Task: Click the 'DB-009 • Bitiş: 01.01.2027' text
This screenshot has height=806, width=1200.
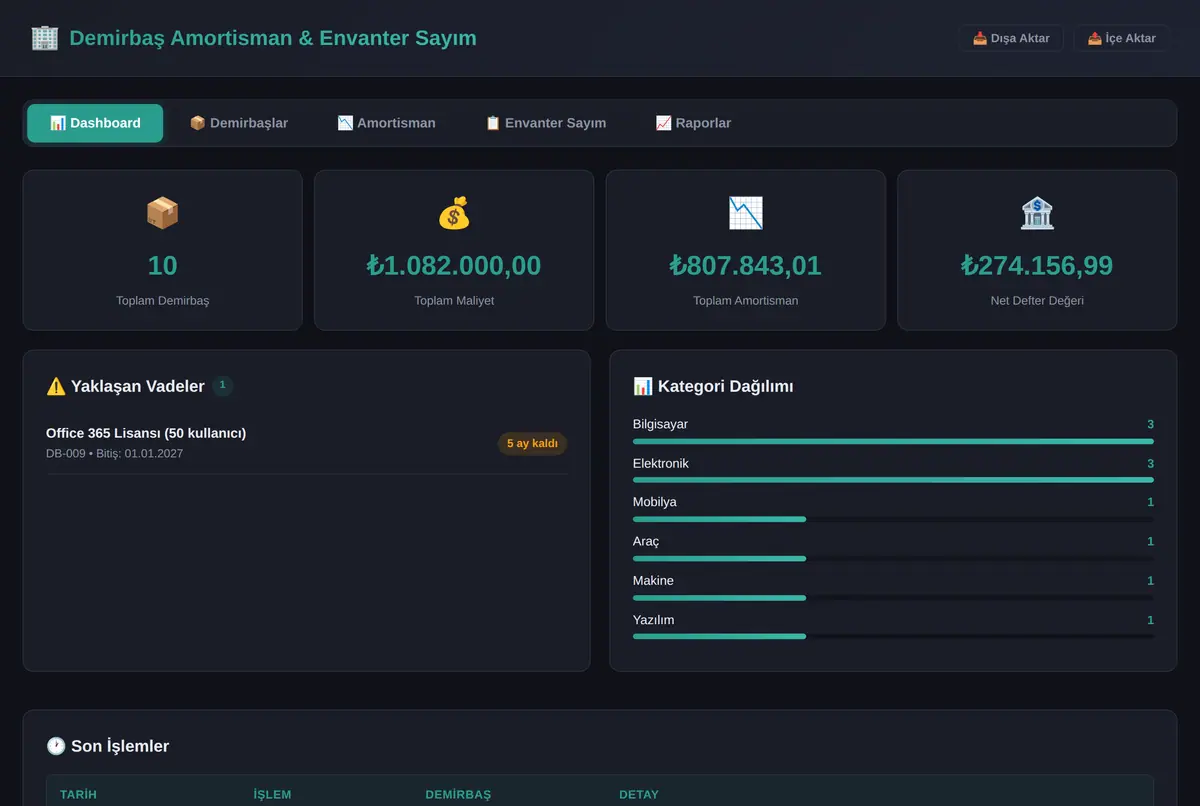Action: pos(115,454)
